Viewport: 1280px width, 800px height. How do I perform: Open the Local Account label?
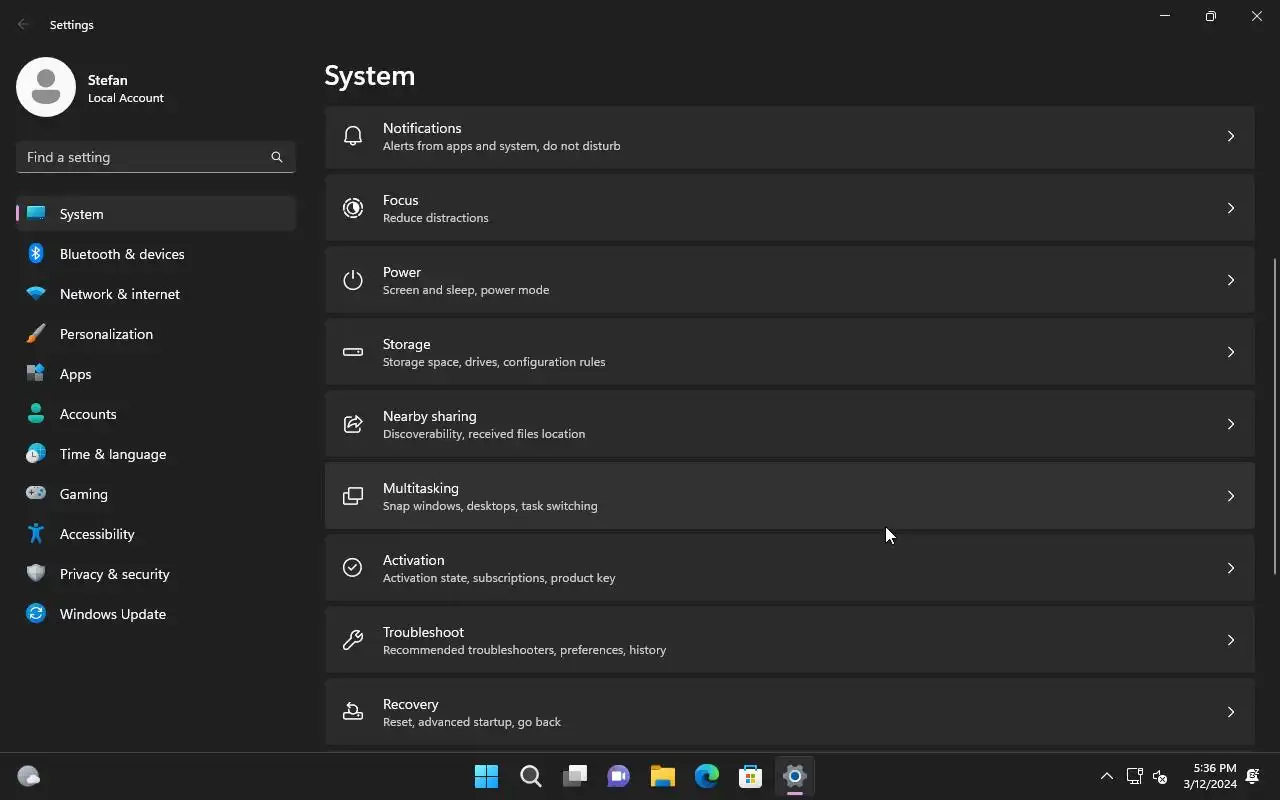126,98
